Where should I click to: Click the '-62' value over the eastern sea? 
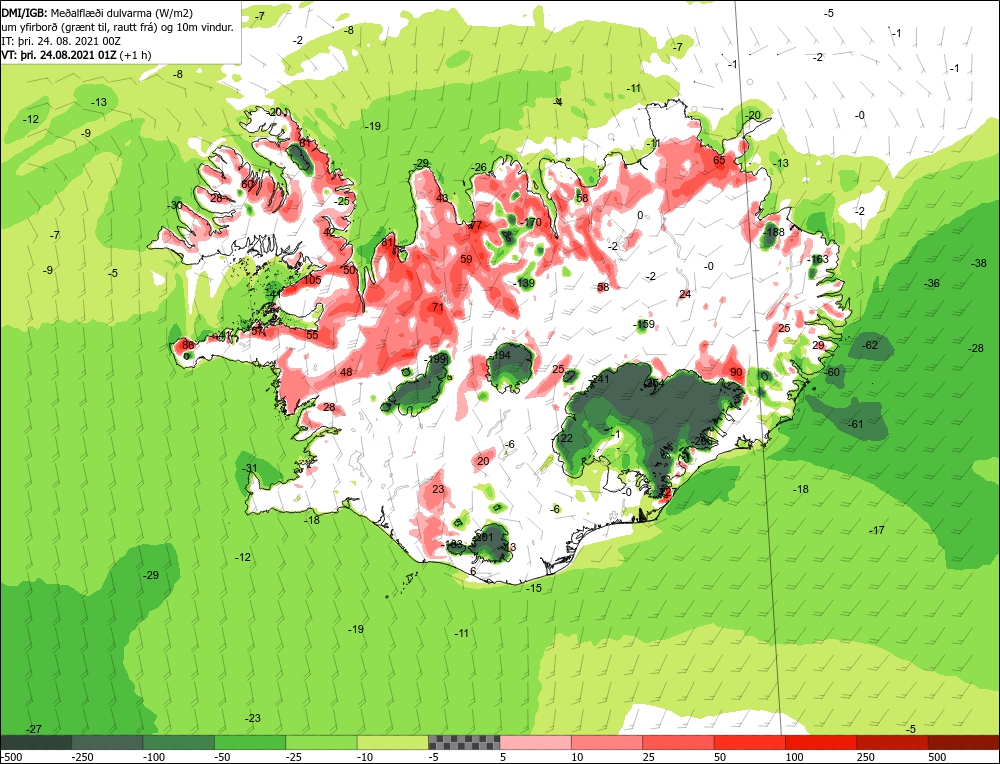[870, 345]
